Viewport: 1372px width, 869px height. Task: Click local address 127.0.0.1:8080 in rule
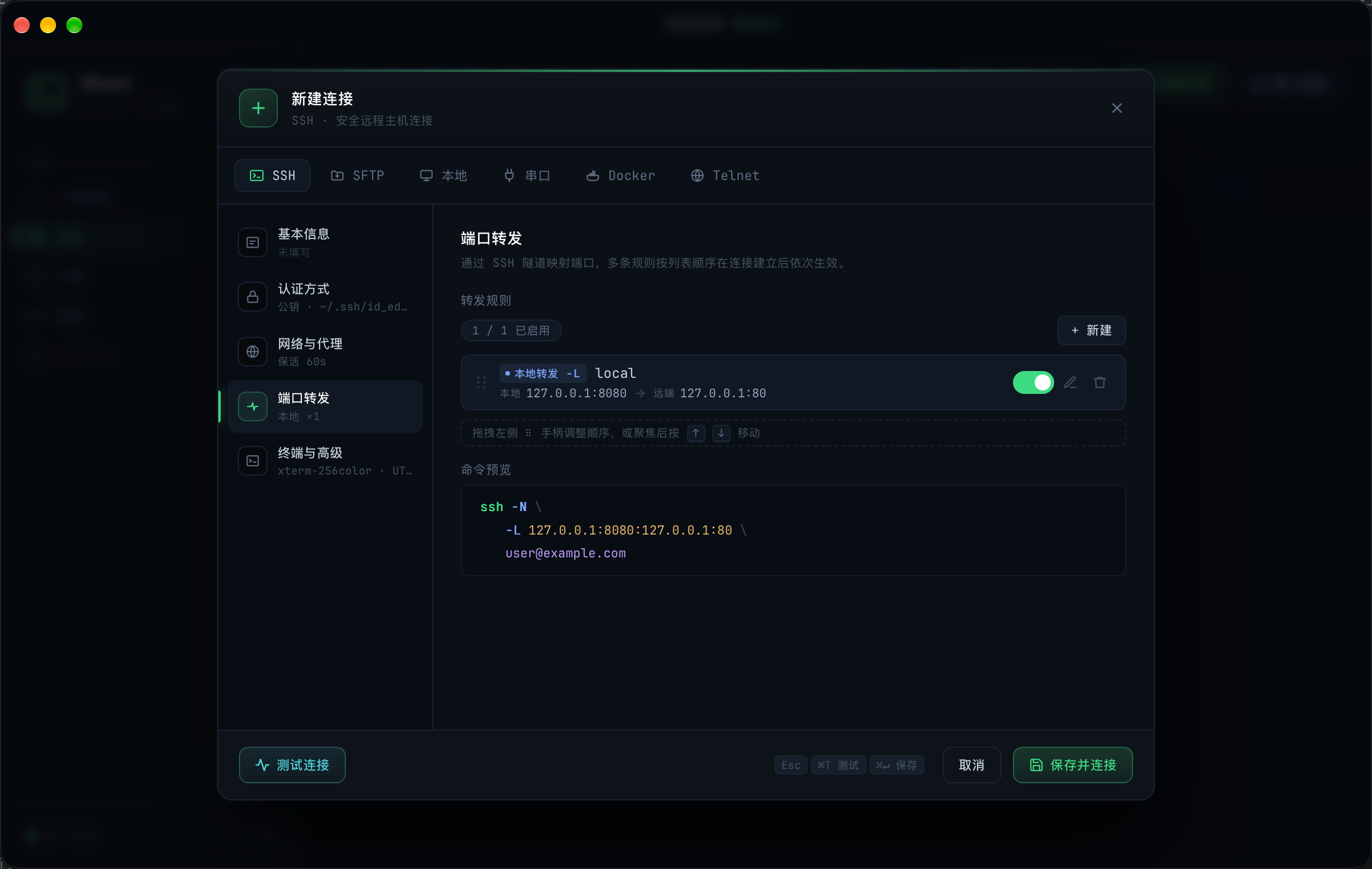[576, 393]
